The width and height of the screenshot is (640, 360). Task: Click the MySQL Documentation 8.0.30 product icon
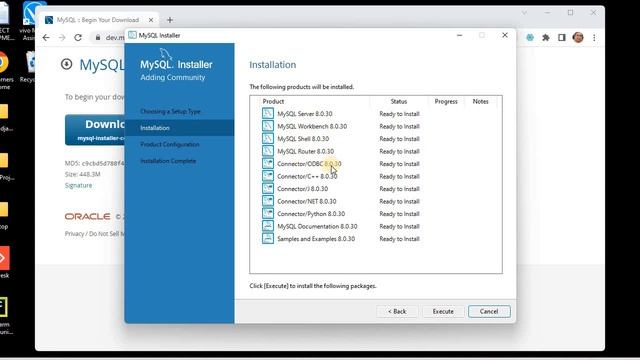[268, 226]
